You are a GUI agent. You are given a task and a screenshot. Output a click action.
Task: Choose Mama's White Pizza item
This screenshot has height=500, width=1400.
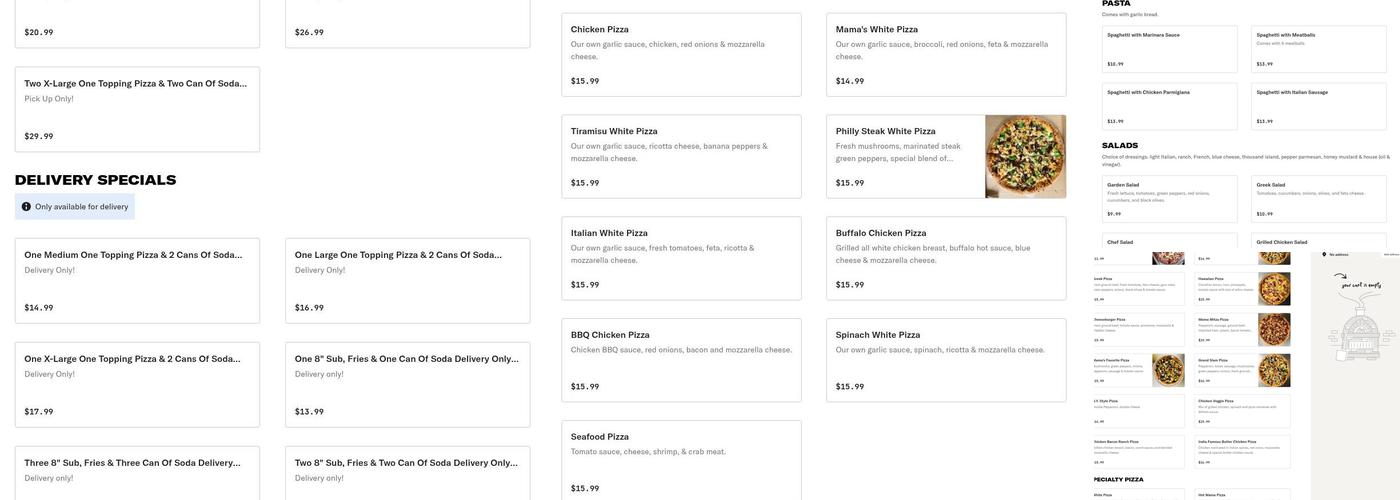[x=946, y=55]
